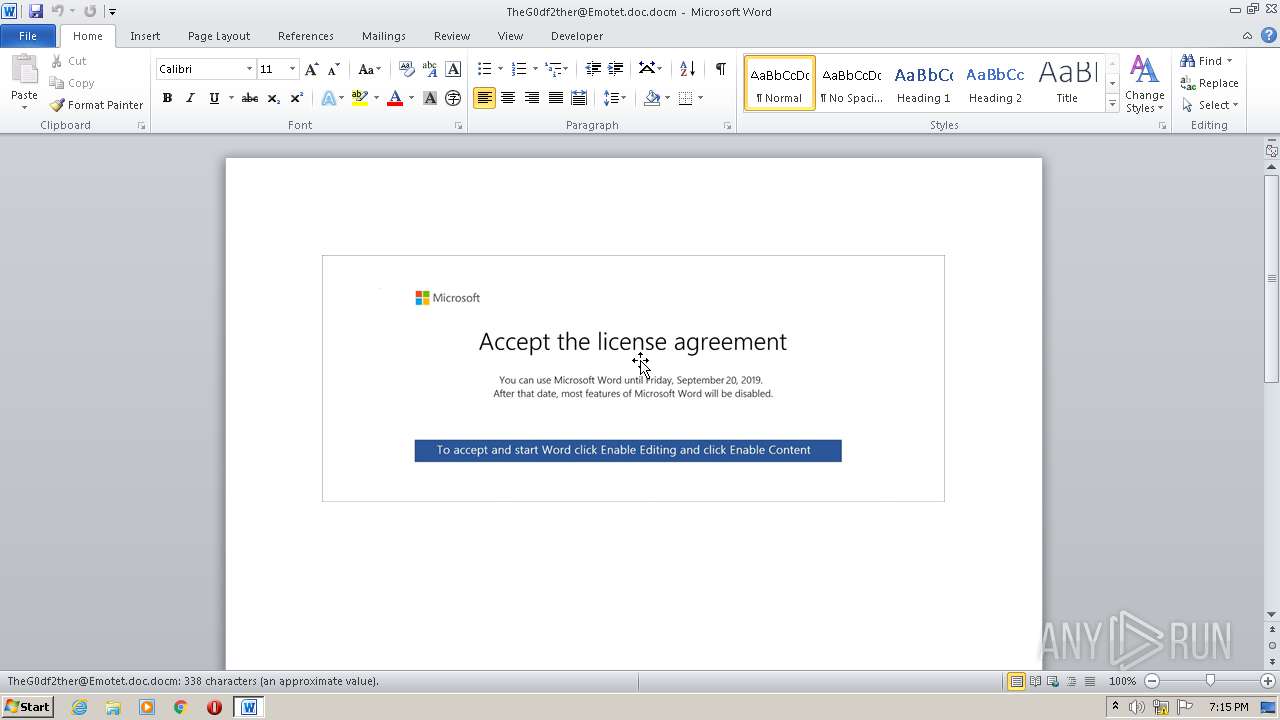
Task: Switch to Page Layout tab
Action: [x=219, y=36]
